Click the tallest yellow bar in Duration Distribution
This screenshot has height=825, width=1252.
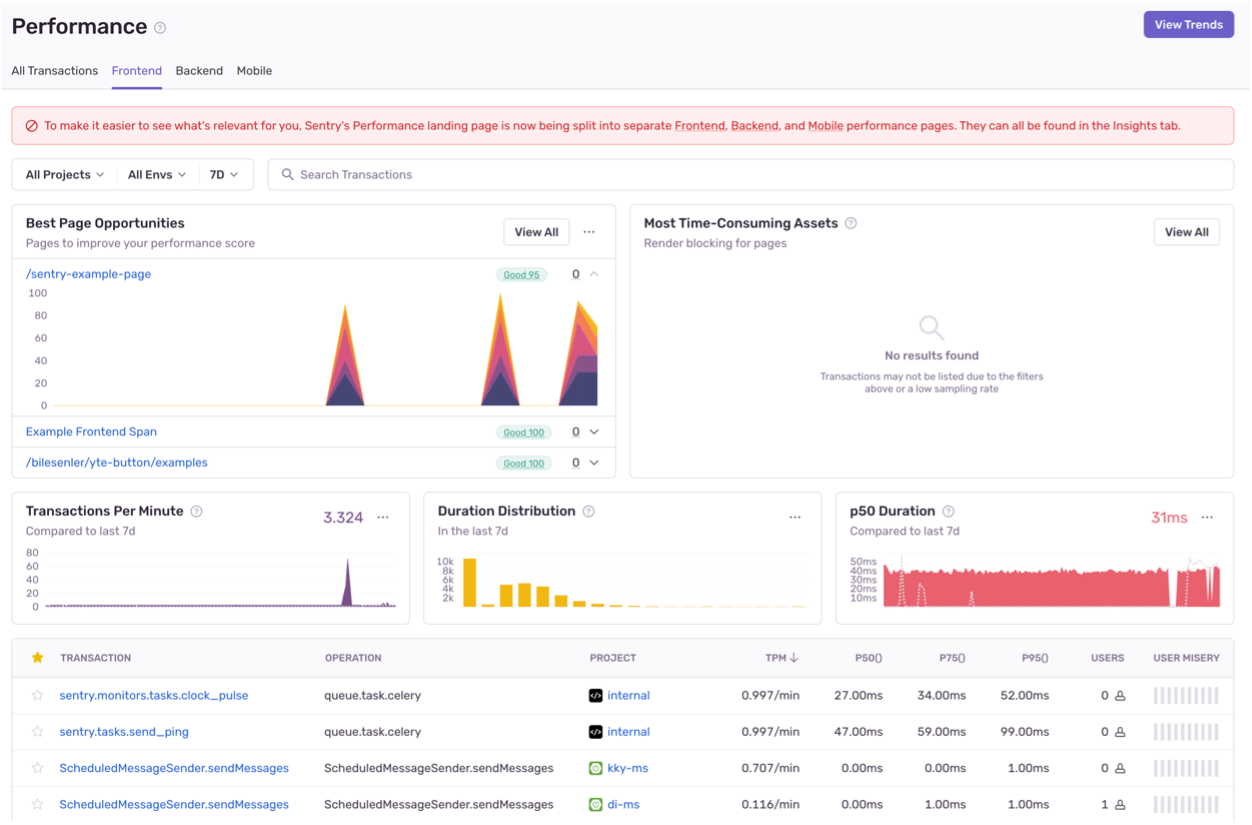point(469,583)
